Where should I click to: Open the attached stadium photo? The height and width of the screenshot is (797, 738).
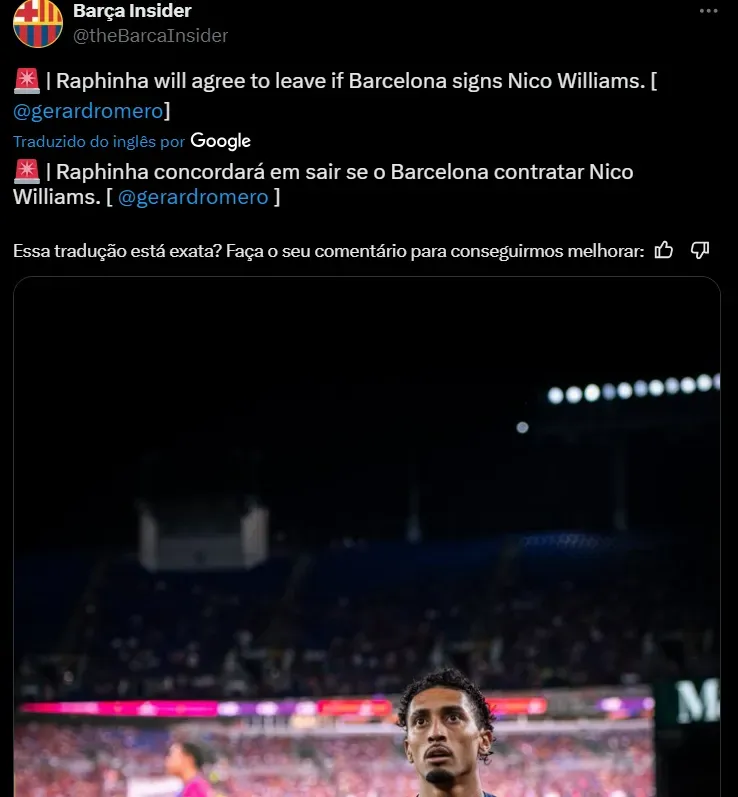pos(366,537)
